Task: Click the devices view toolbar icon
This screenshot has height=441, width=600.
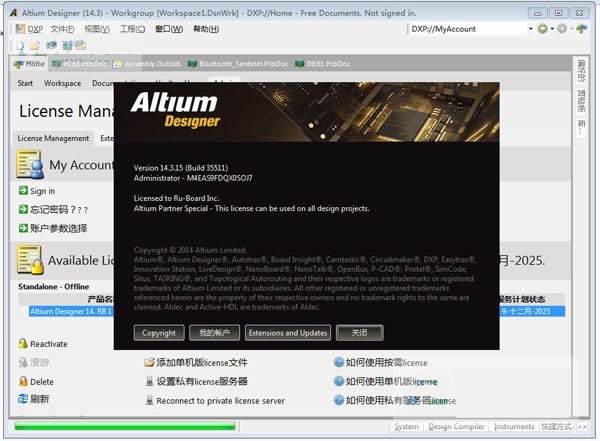Action: coord(67,46)
